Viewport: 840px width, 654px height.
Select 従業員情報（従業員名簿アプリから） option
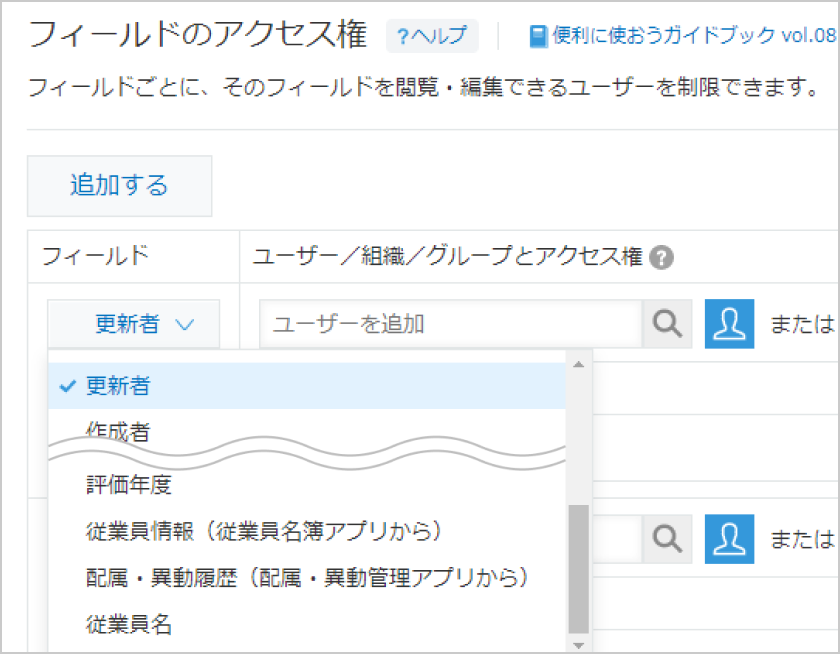pyautogui.click(x=306, y=531)
